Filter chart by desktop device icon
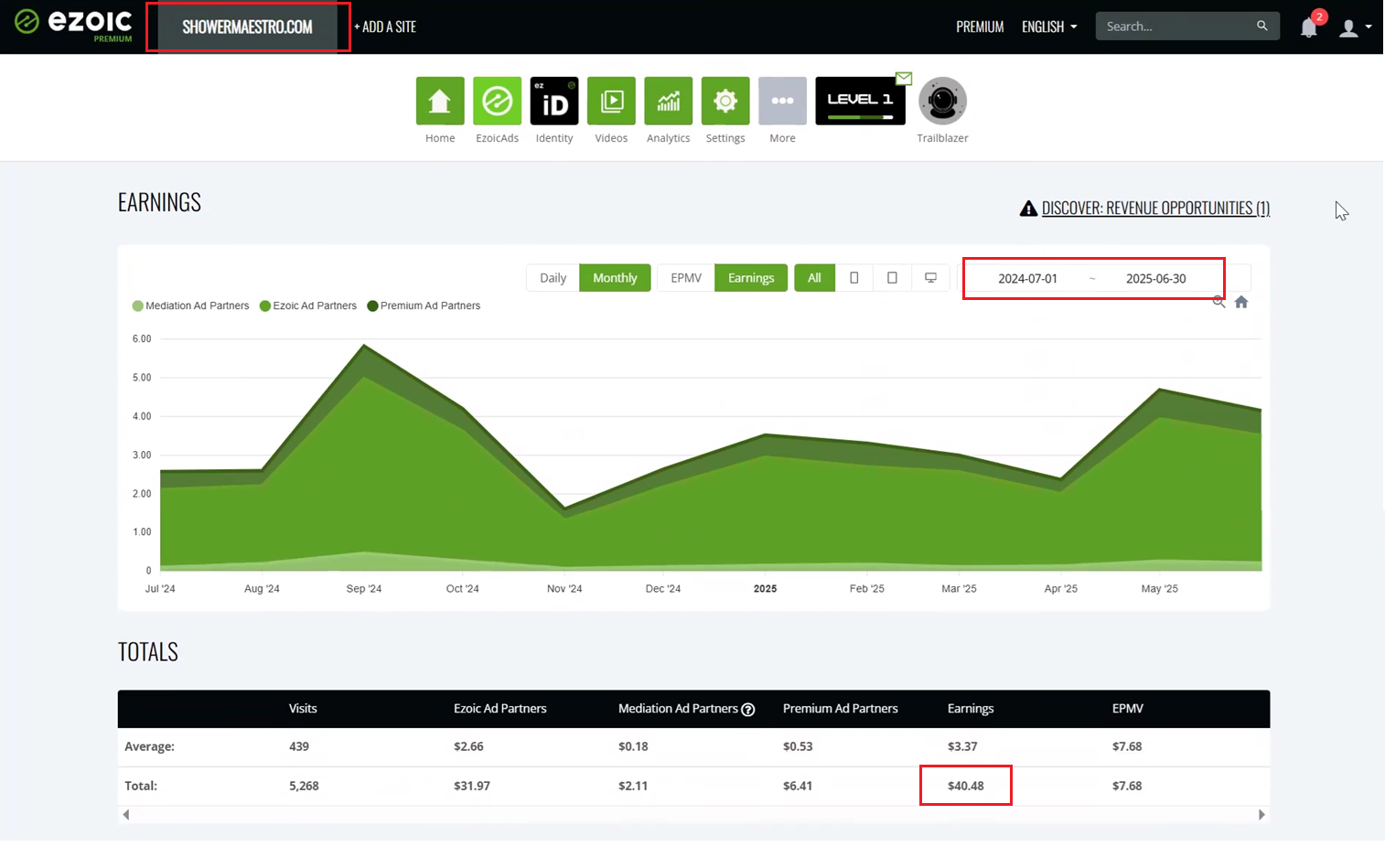 point(930,278)
